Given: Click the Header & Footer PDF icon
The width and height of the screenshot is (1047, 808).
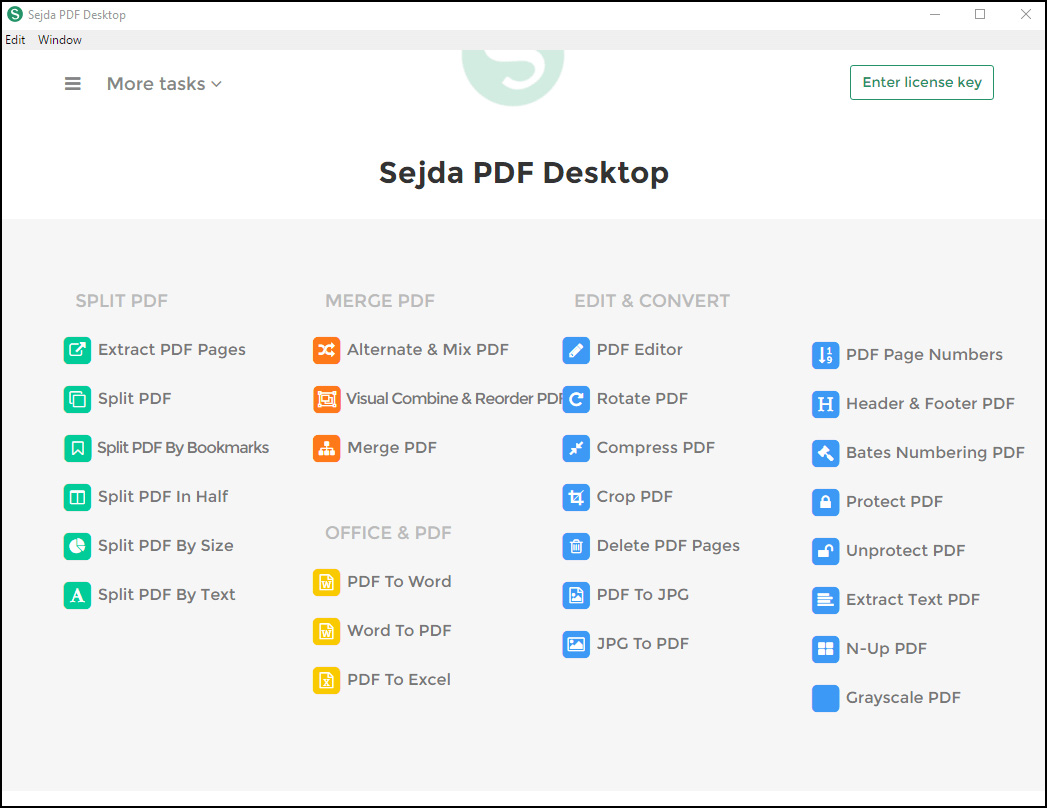Looking at the screenshot, I should click(x=825, y=404).
